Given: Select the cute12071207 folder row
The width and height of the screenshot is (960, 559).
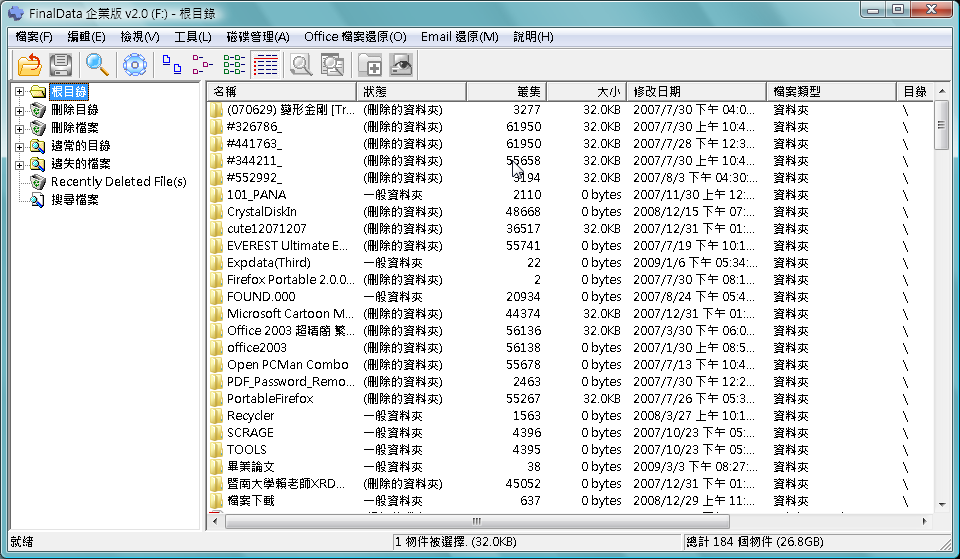Looking at the screenshot, I should [569, 229].
